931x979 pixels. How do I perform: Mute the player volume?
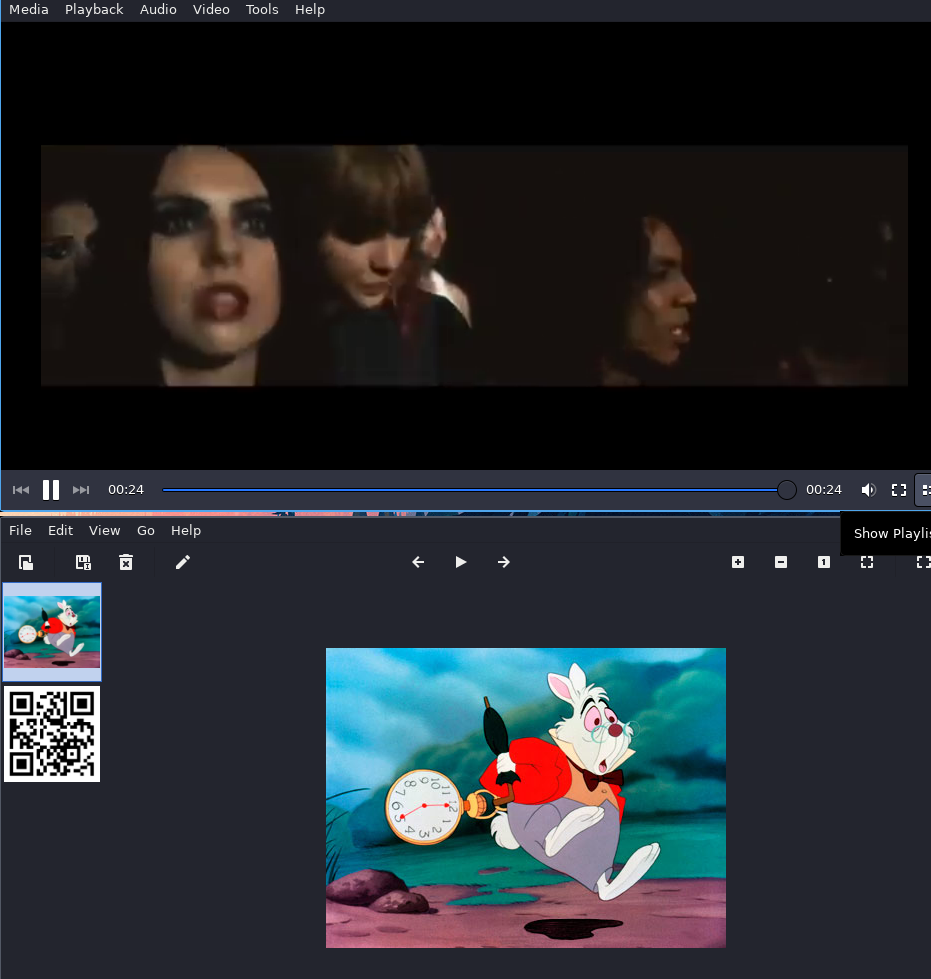pyautogui.click(x=868, y=490)
